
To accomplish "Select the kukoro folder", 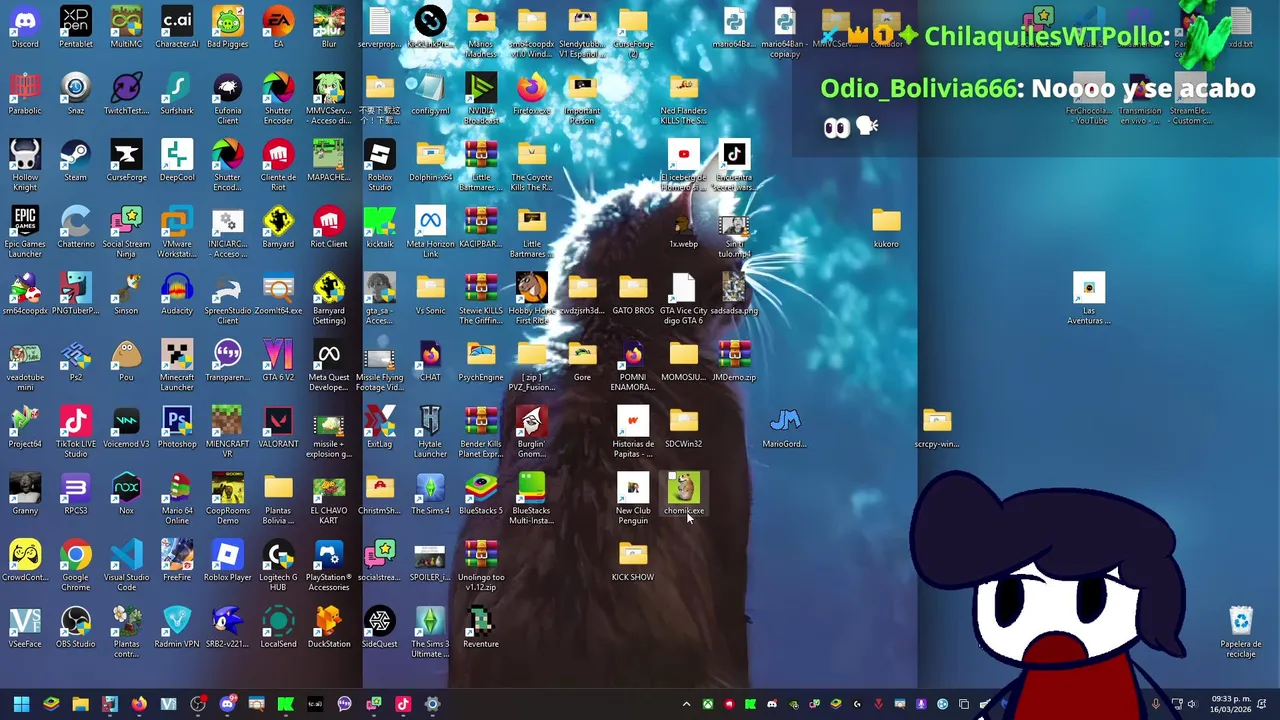I will (886, 227).
